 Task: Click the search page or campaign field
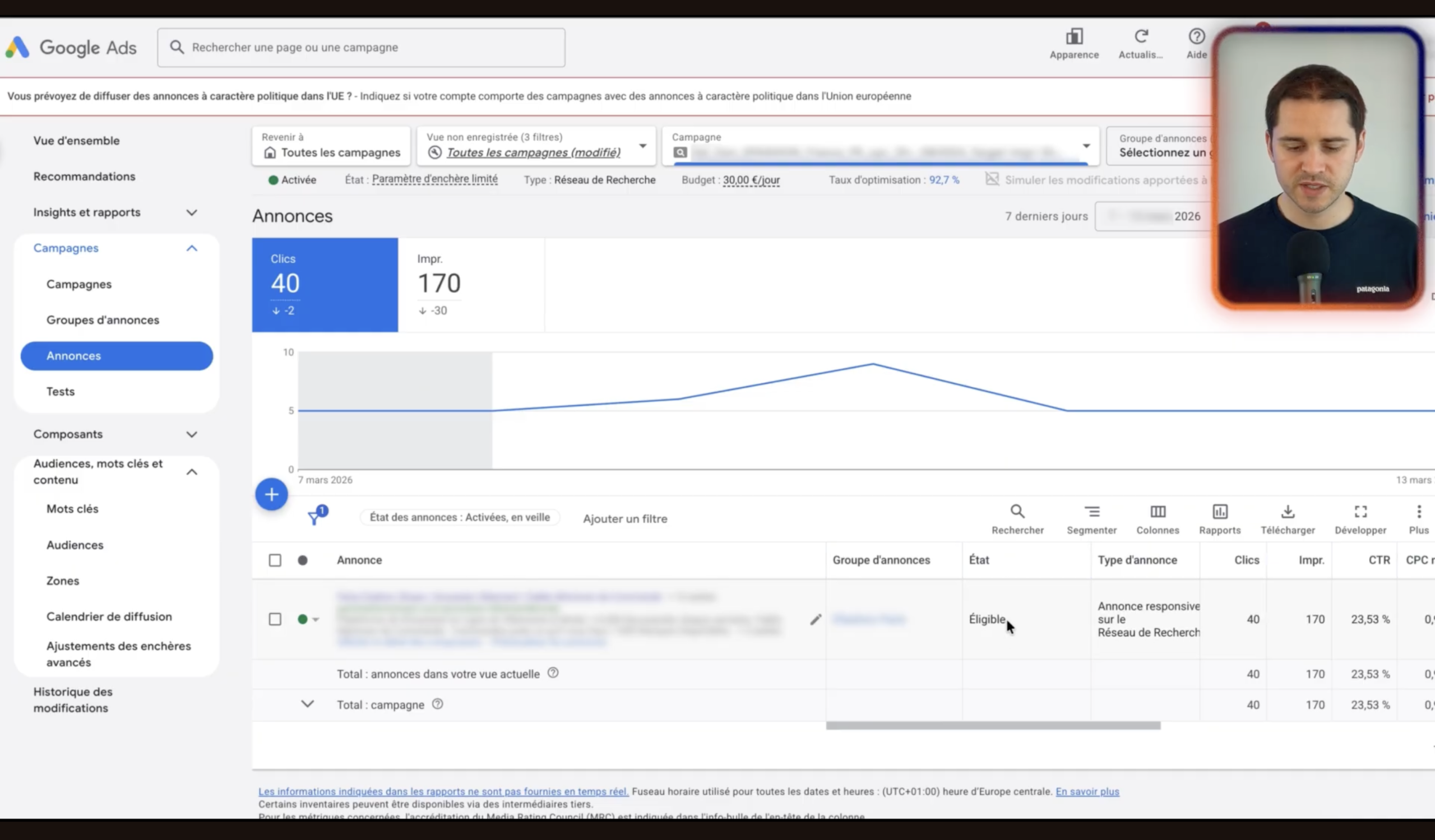click(361, 47)
